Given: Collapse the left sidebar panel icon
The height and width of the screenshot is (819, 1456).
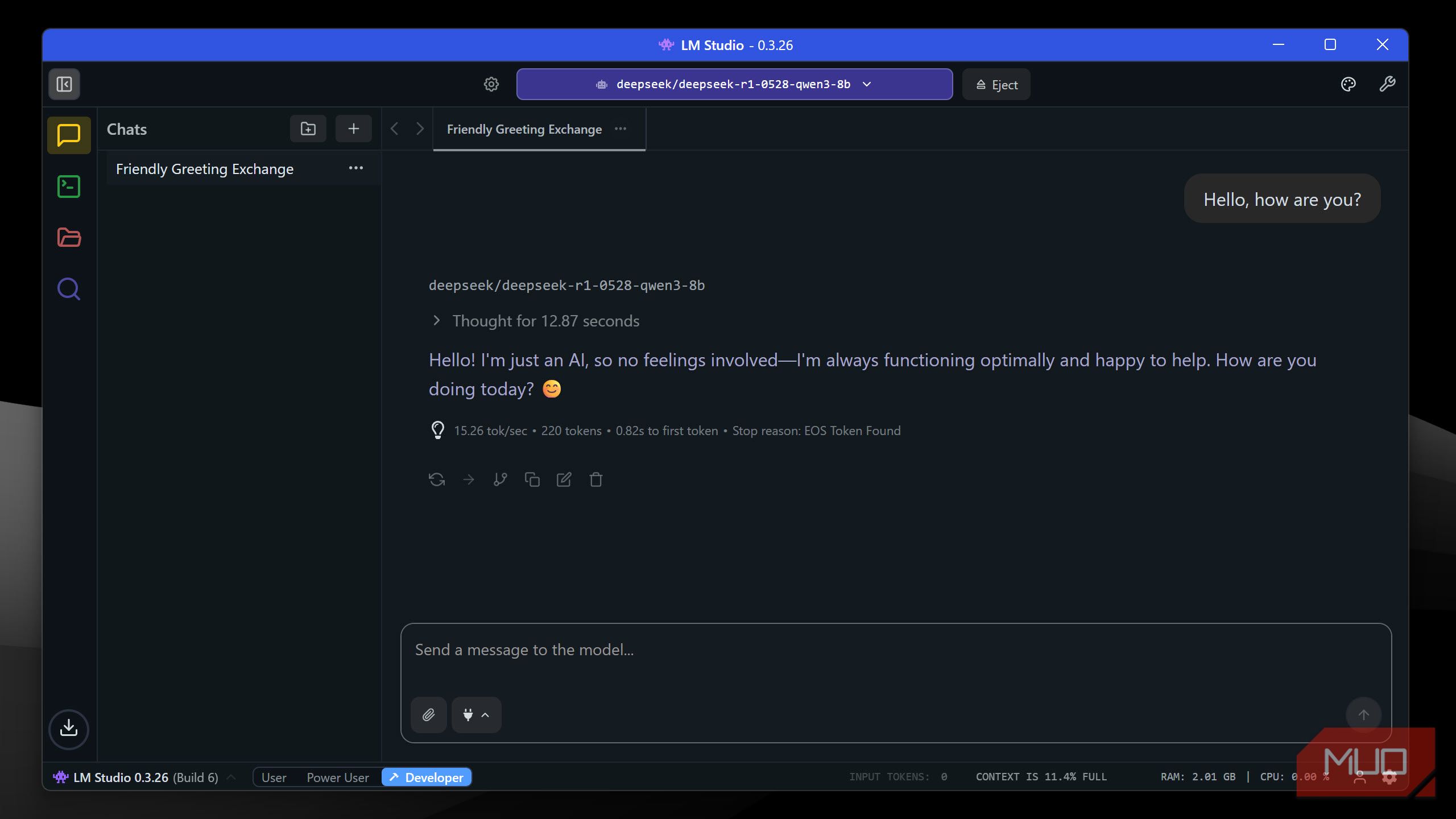Looking at the screenshot, I should (64, 84).
